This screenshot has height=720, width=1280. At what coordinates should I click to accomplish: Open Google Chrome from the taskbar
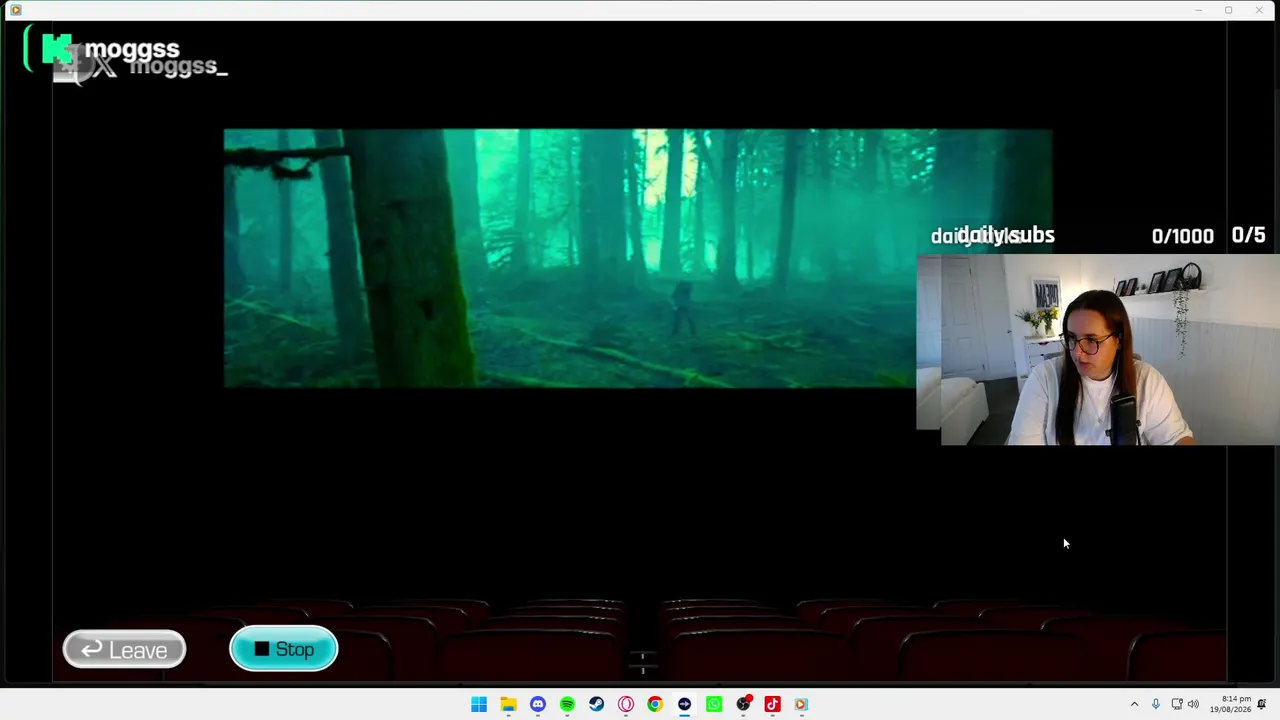click(x=655, y=704)
